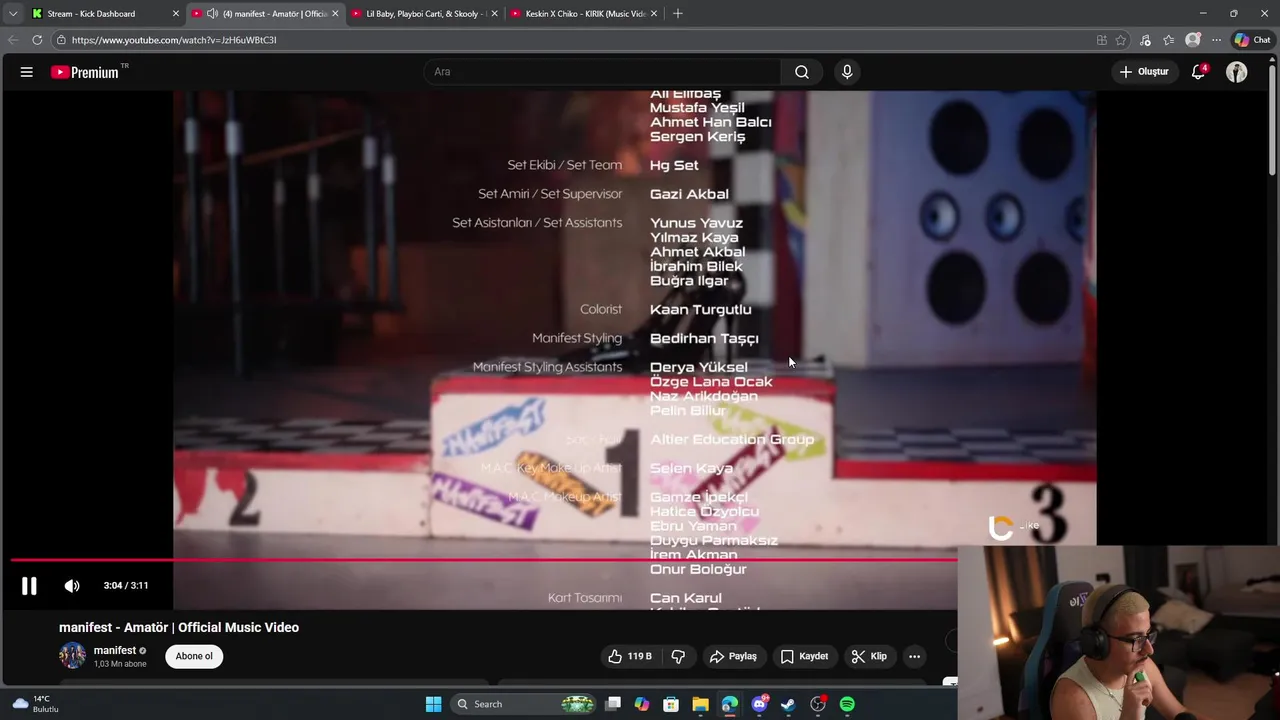The image size is (1280, 720).
Task: Click the taskbar Search box
Action: click(525, 704)
